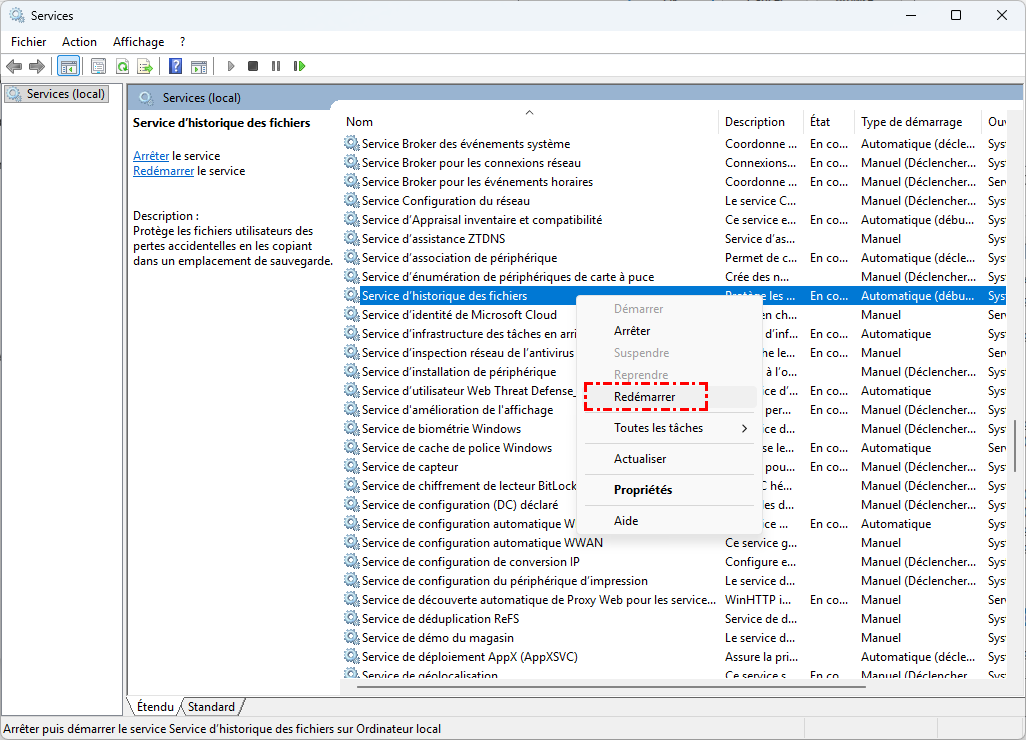Click the Refresh toolbar icon
1026x740 pixels.
point(122,66)
